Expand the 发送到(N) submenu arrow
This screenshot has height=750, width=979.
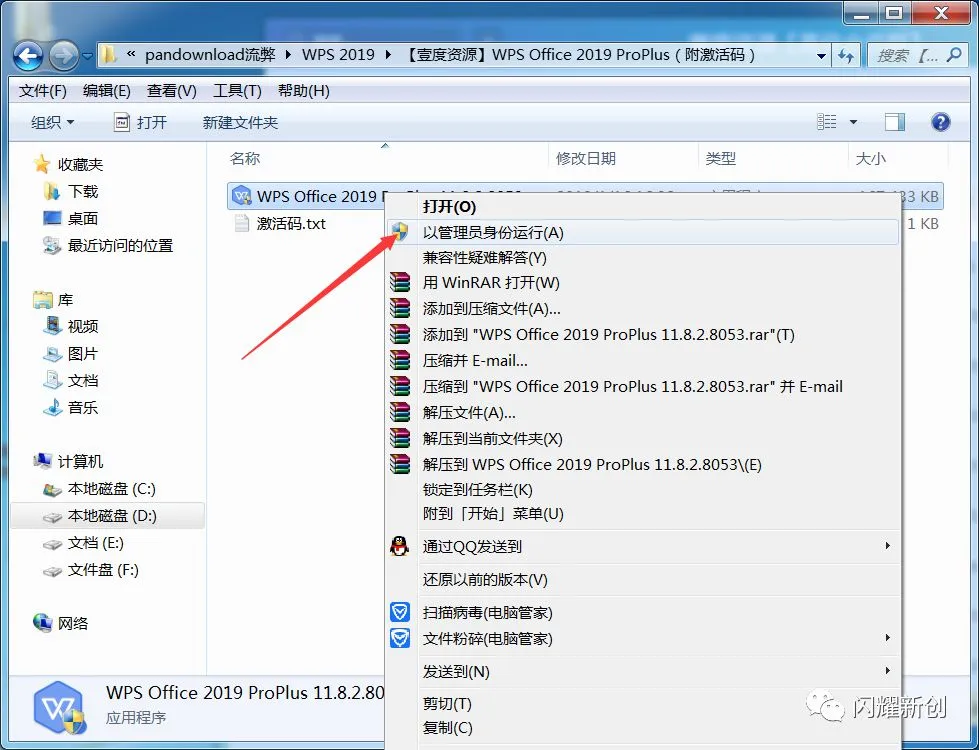pos(887,671)
